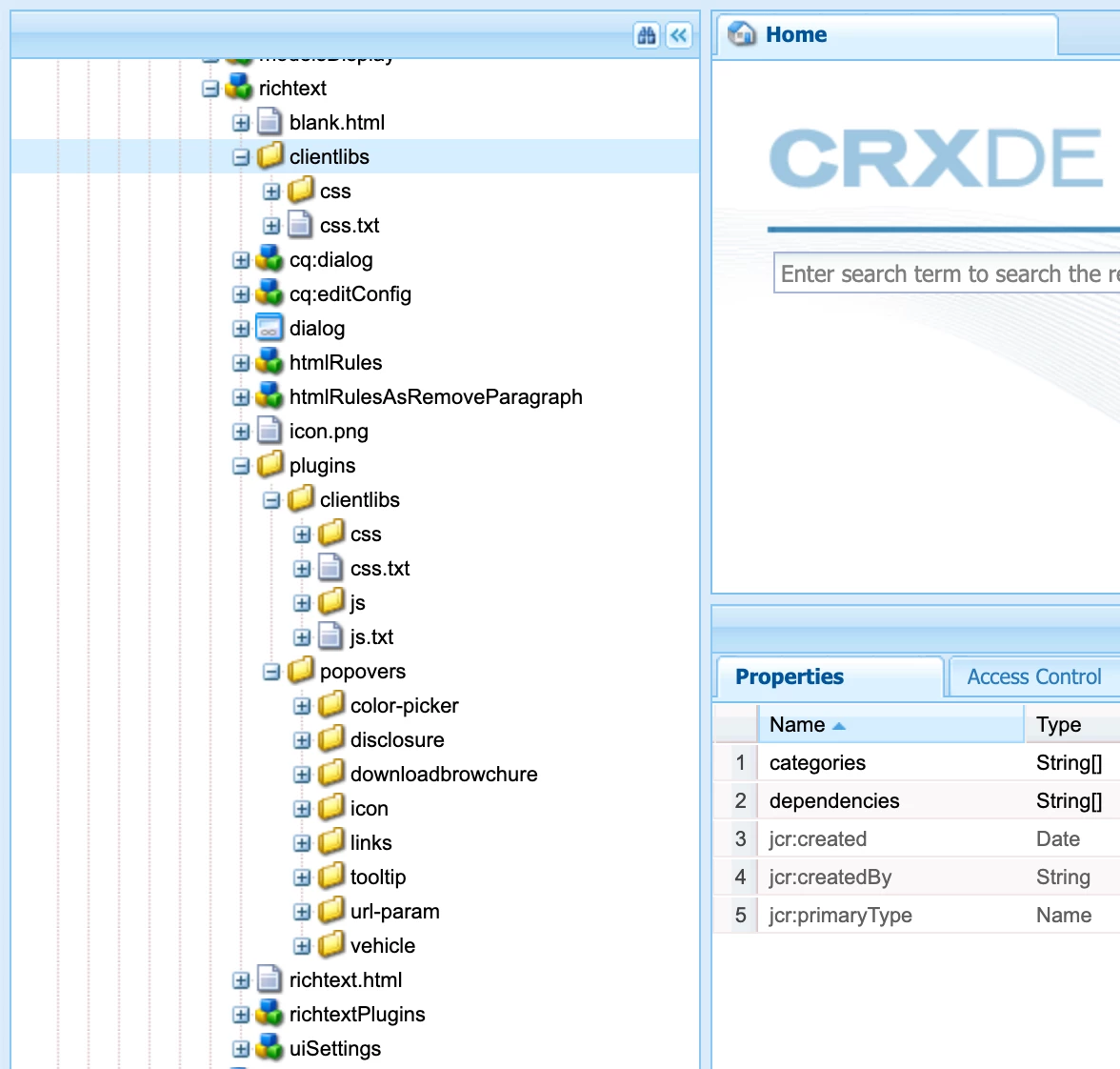Select the jcr:primaryType property row
Viewport: 1120px width, 1069px height.
tap(916, 915)
